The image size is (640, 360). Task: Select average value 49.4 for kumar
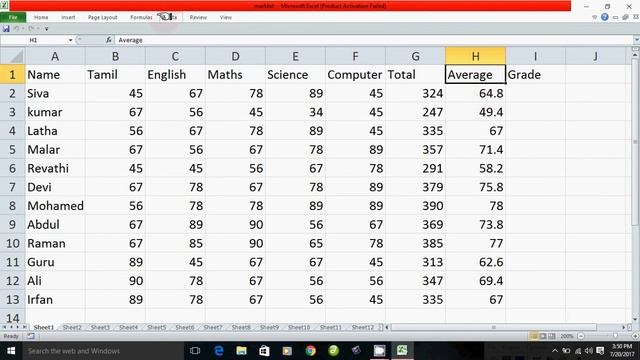coord(476,112)
